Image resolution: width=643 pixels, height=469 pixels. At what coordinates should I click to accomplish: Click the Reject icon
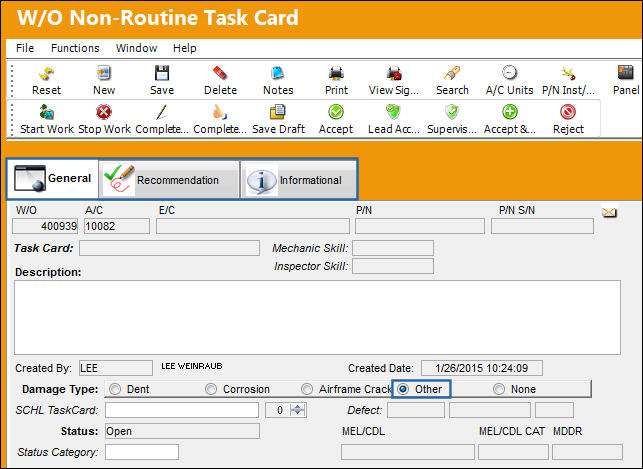(x=568, y=112)
